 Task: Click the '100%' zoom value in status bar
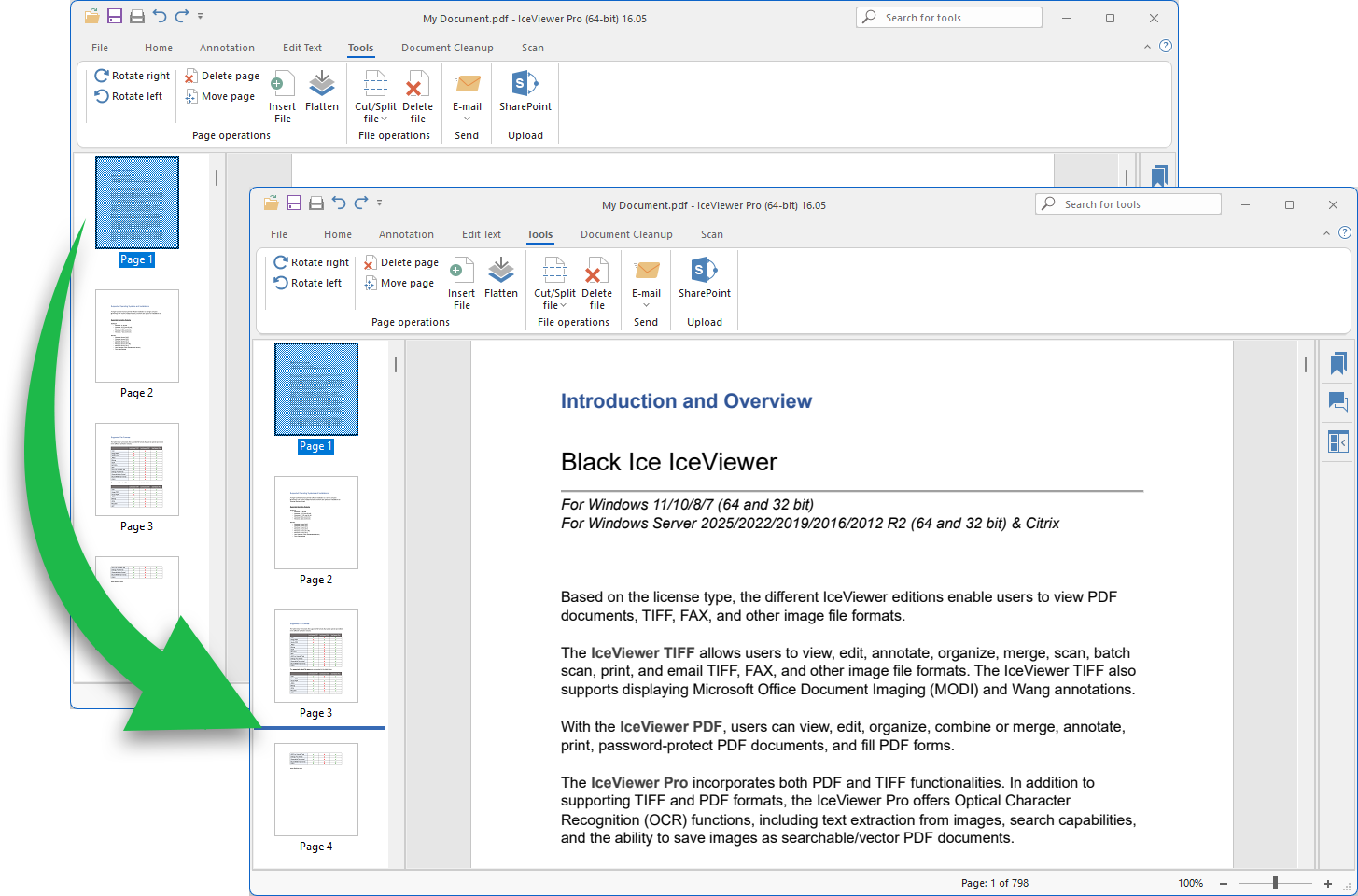1190,883
